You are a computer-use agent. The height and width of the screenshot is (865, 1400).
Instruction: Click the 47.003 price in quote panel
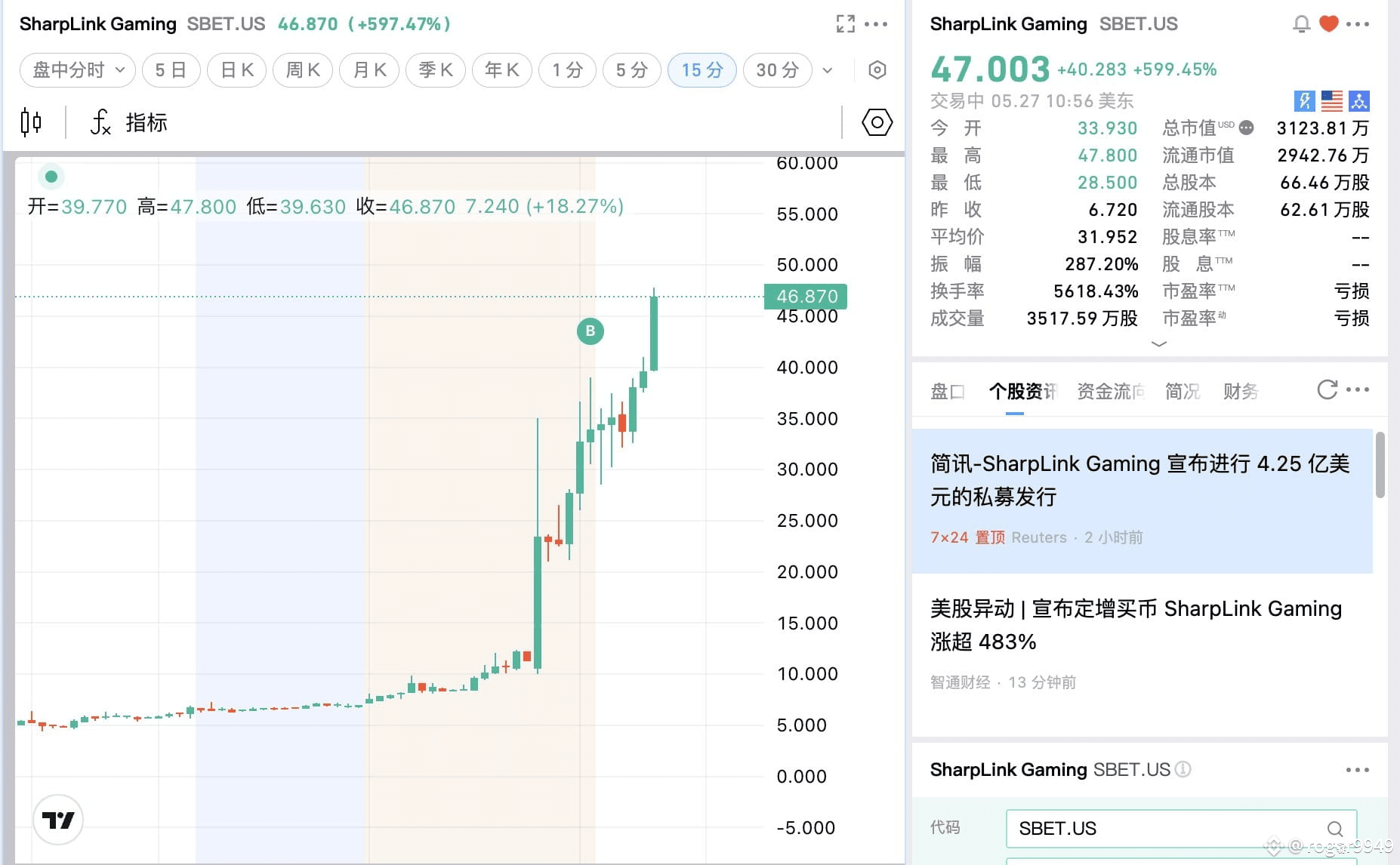pos(990,69)
